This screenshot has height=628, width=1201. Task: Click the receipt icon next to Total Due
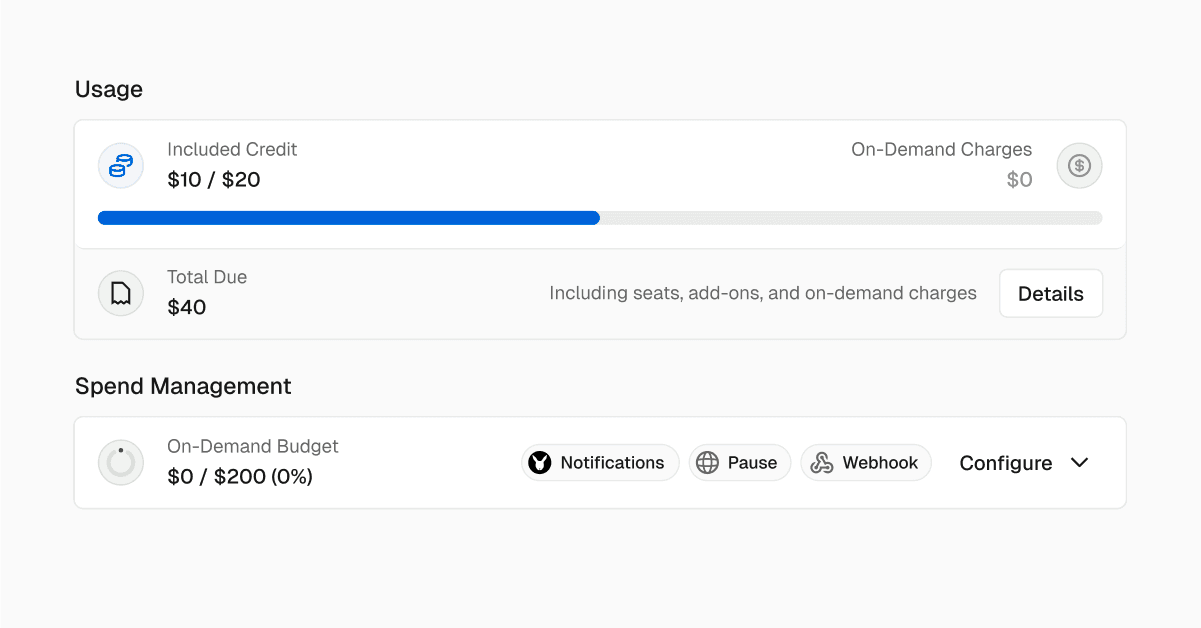121,293
